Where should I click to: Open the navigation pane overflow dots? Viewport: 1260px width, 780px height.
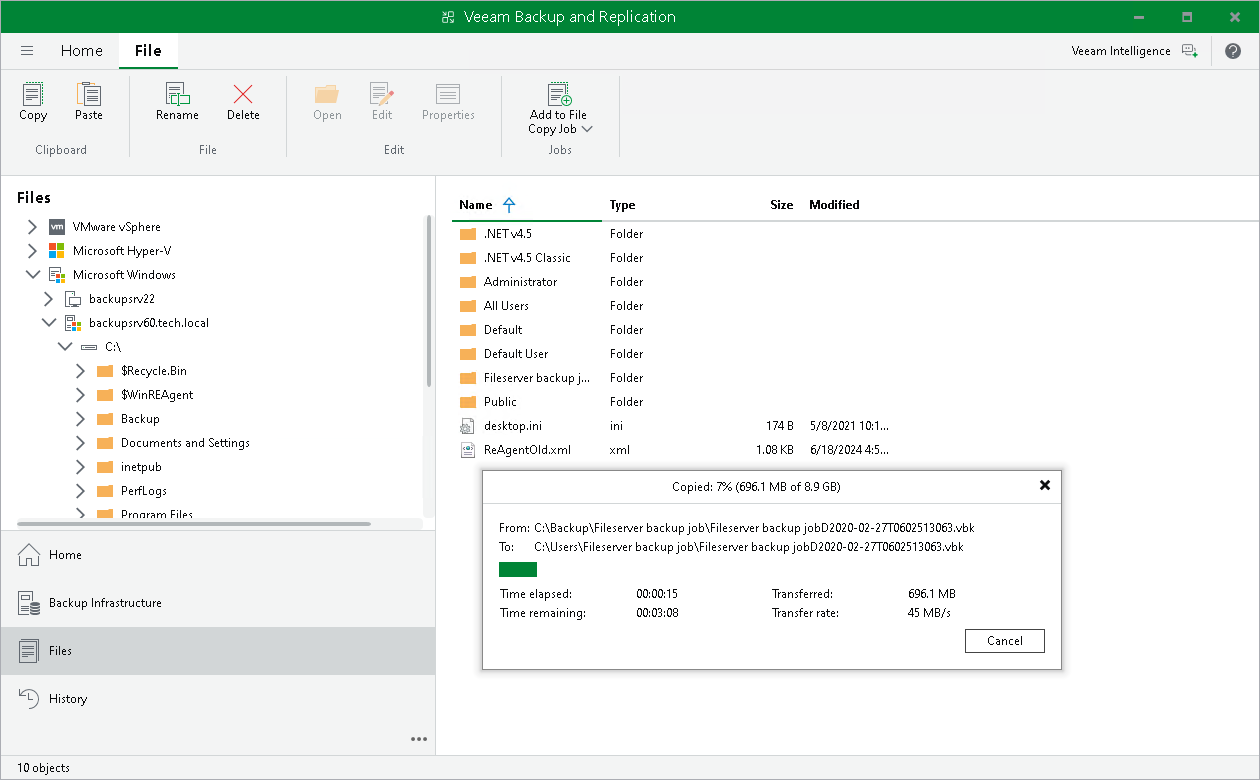coord(419,739)
